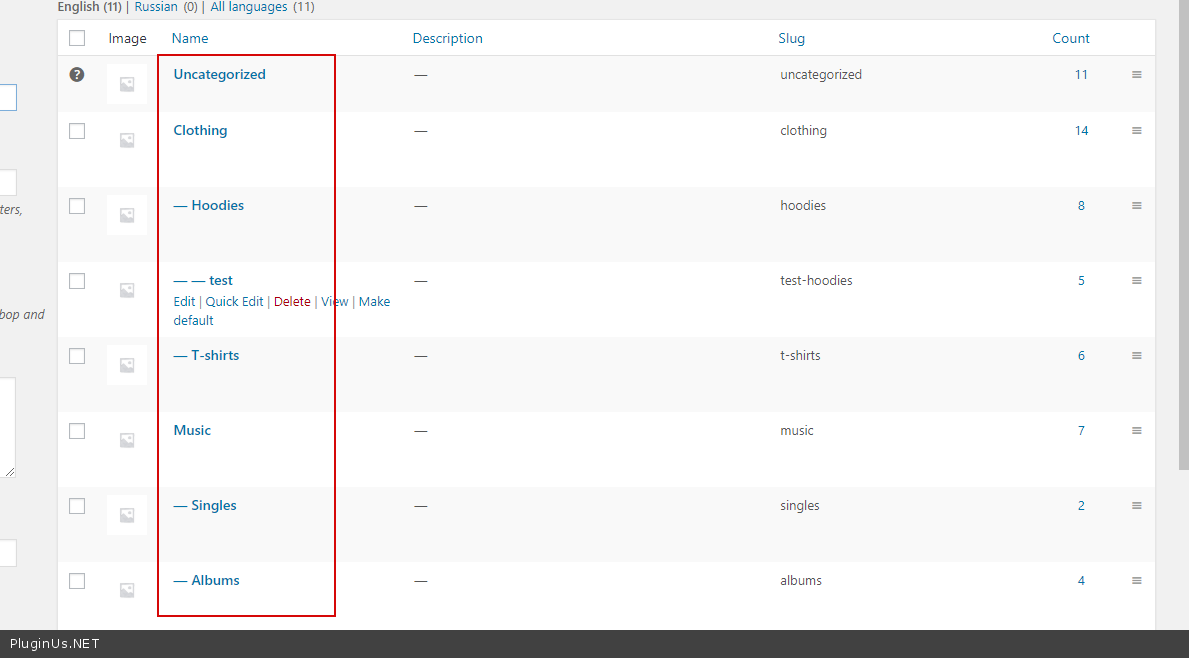This screenshot has width=1189, height=658.
Task: Sort the table by Count column
Action: pos(1070,39)
